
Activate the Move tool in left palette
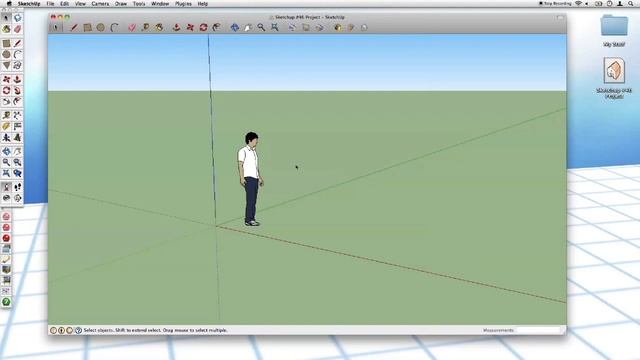coord(6,80)
